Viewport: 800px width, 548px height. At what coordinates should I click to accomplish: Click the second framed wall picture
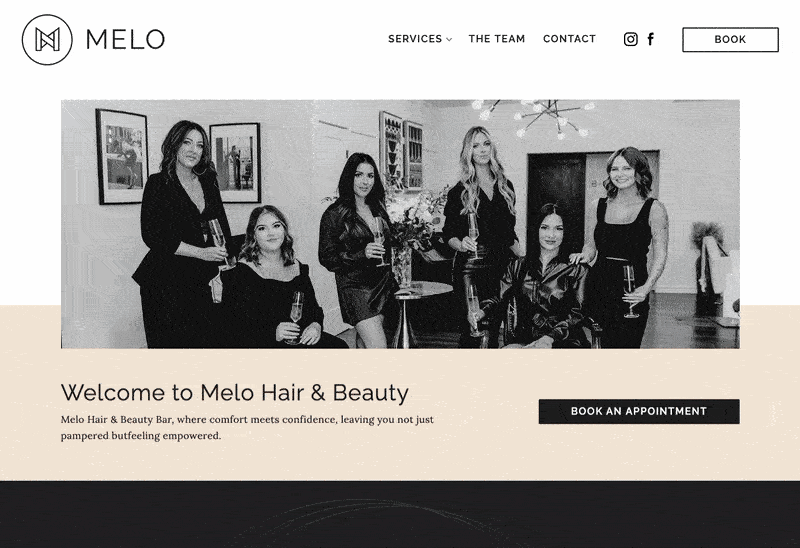(236, 163)
